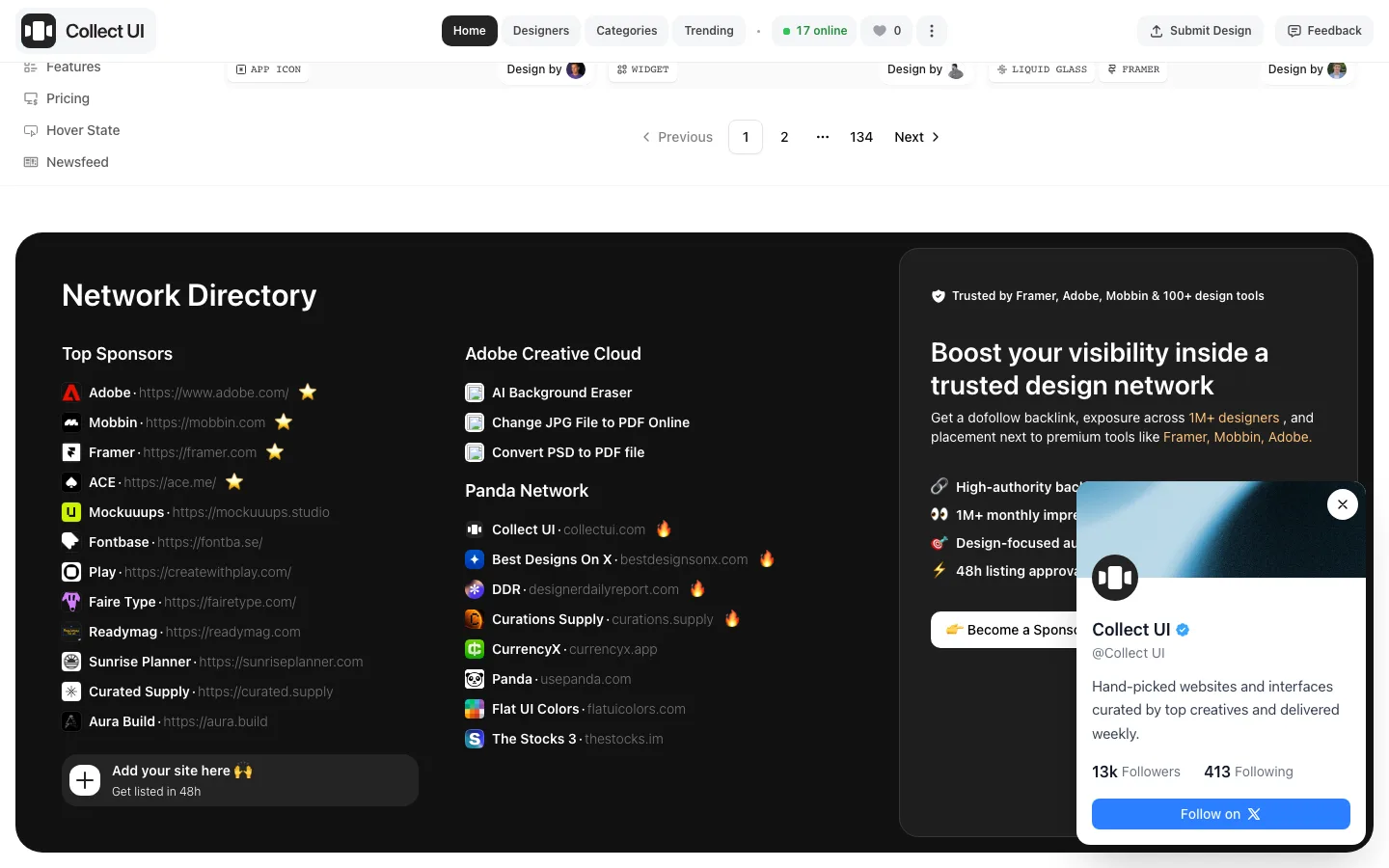Image resolution: width=1389 pixels, height=868 pixels.
Task: Click the 17 online indicator
Action: 814,31
